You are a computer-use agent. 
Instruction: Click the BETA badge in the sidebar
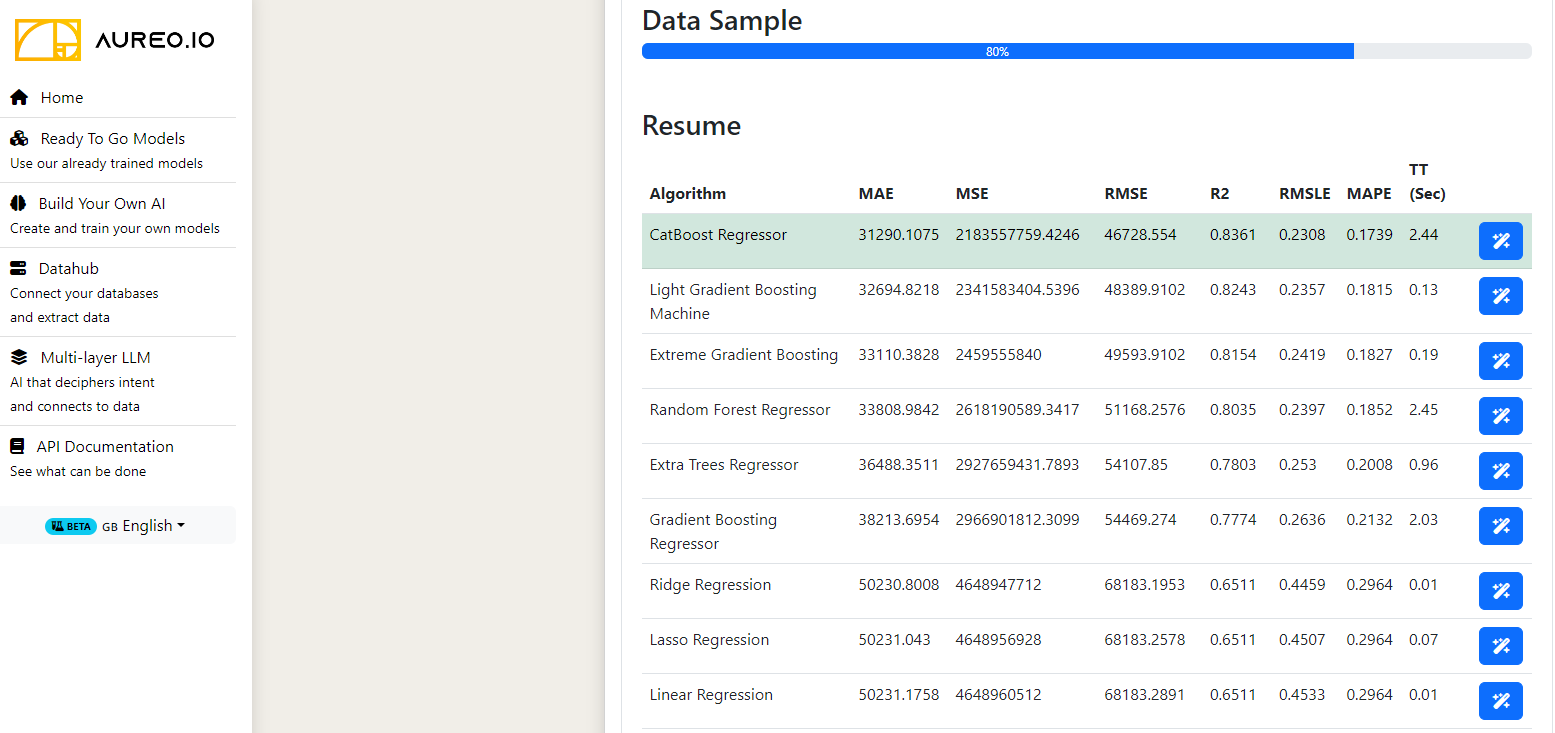tap(71, 526)
